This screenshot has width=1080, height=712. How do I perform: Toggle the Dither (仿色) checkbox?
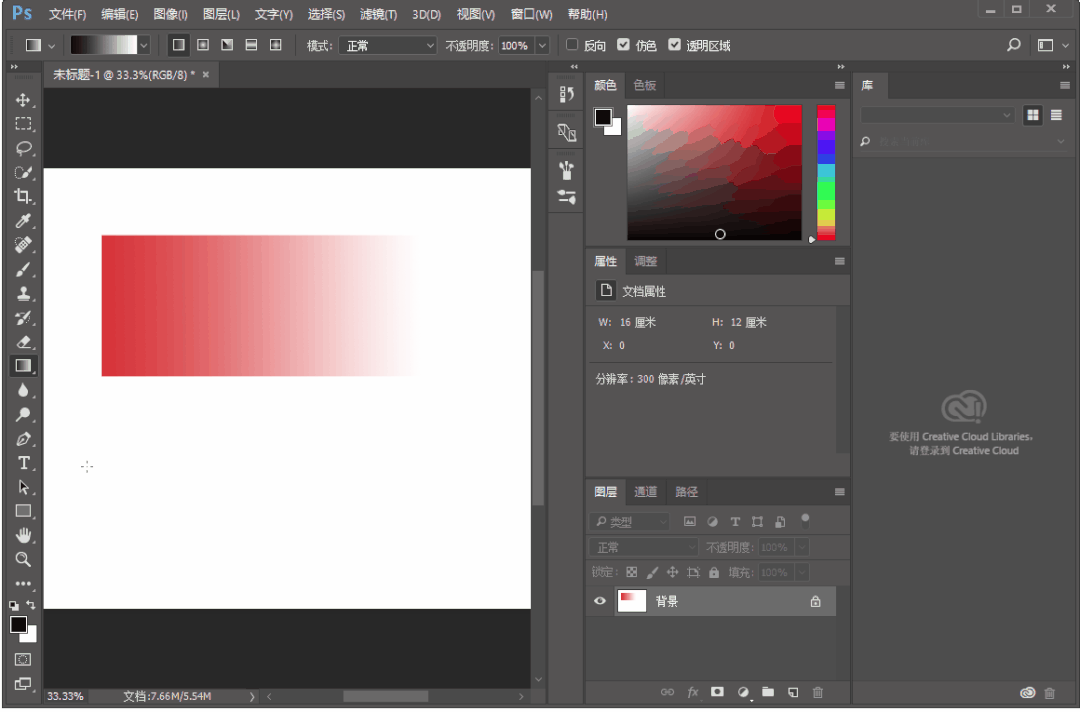(623, 45)
